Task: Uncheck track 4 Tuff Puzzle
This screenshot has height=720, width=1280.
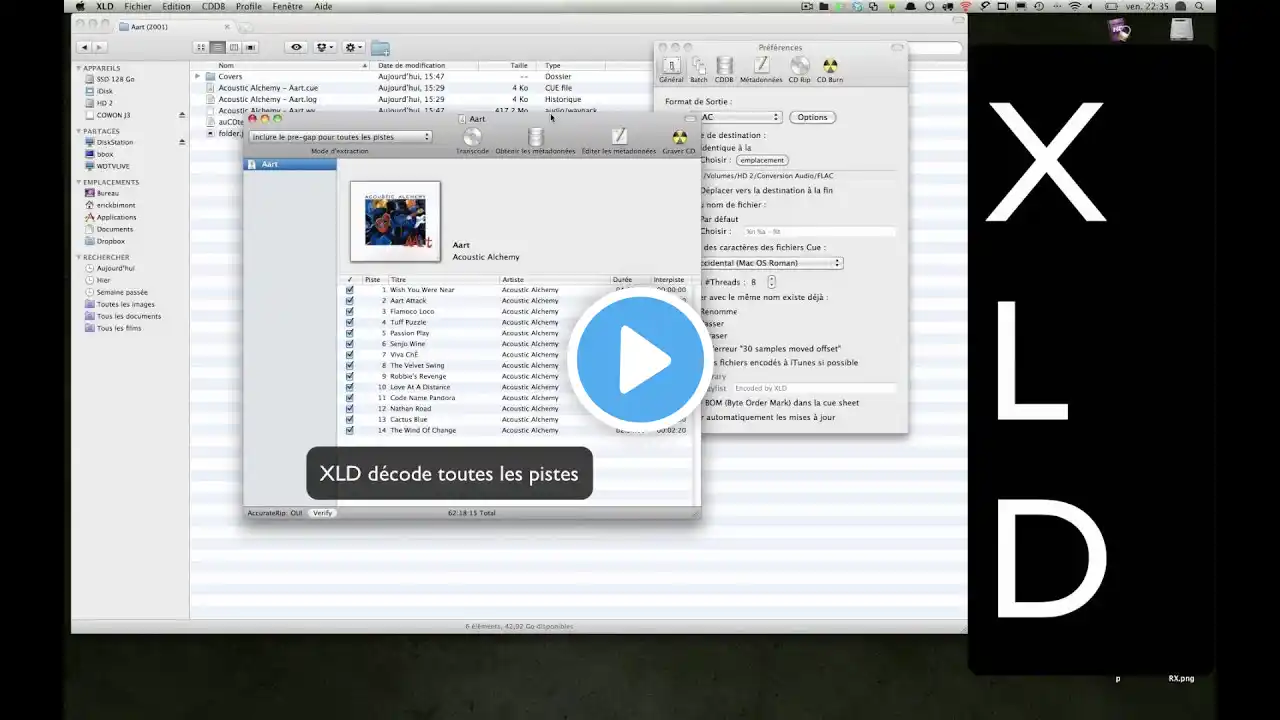Action: pos(350,322)
